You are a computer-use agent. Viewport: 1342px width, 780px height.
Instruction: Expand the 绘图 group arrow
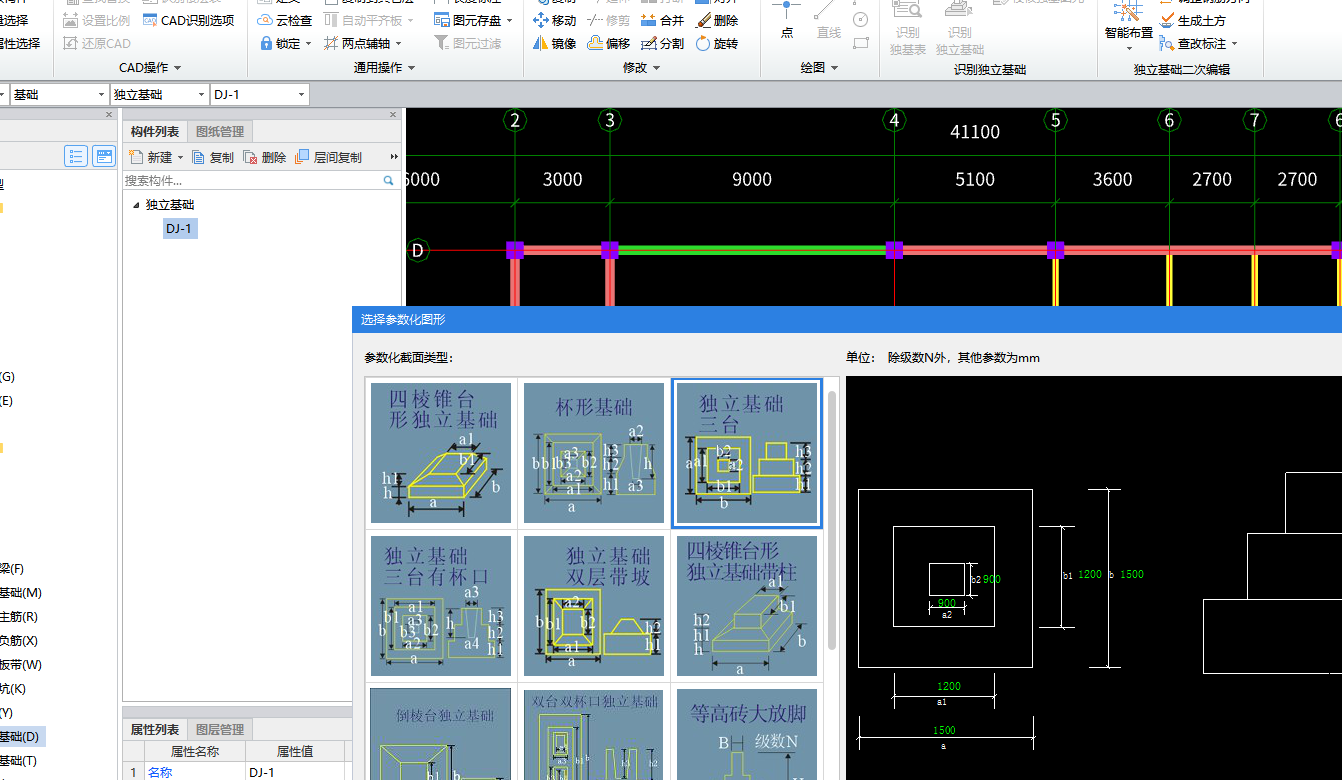[834, 68]
